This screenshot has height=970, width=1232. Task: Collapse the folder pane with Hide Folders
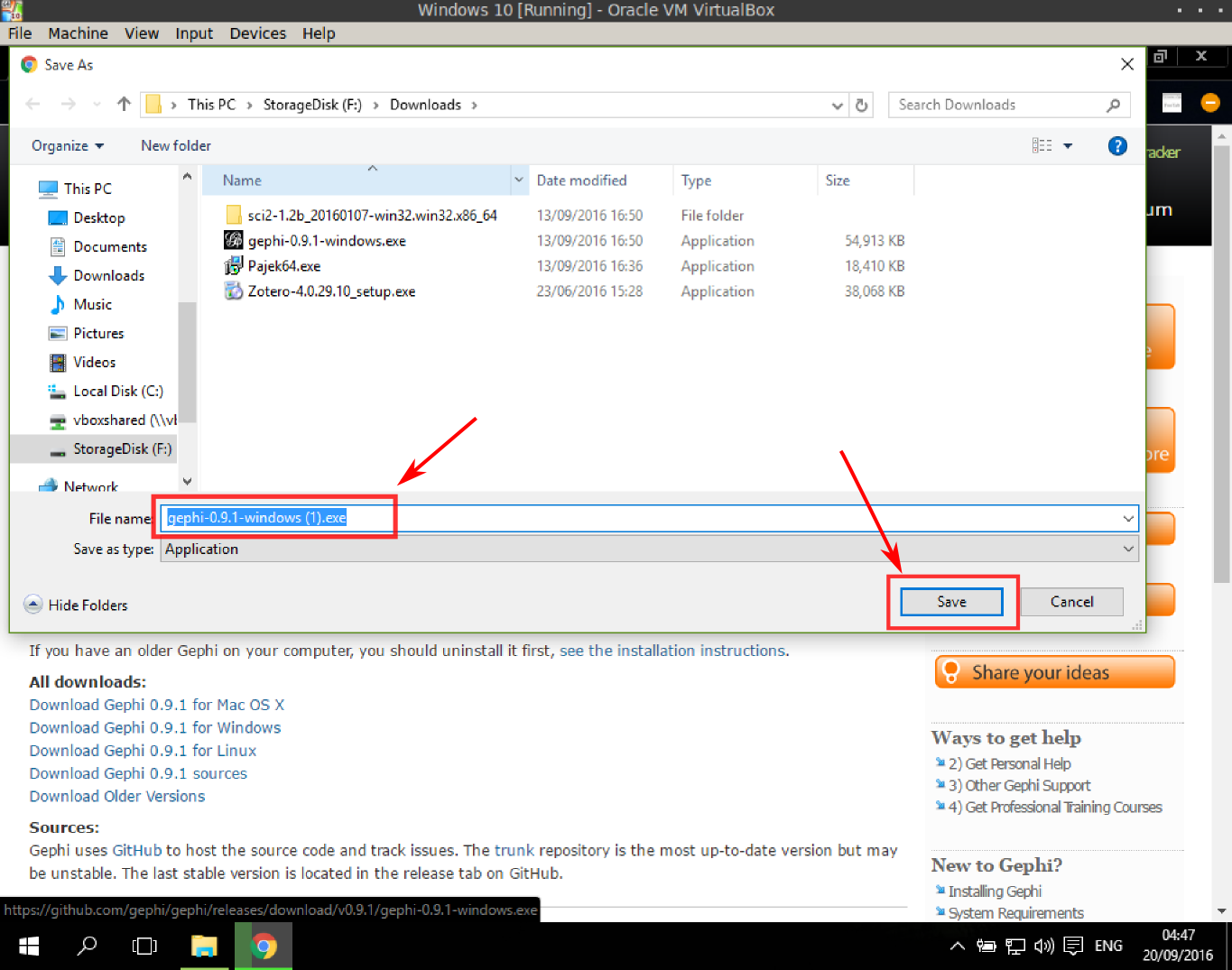click(x=76, y=605)
